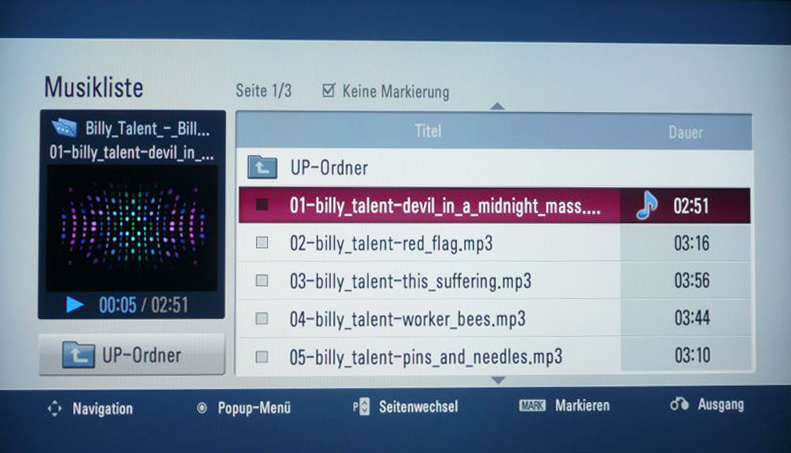
Task: Click the Keine Markierung label text
Action: (396, 91)
